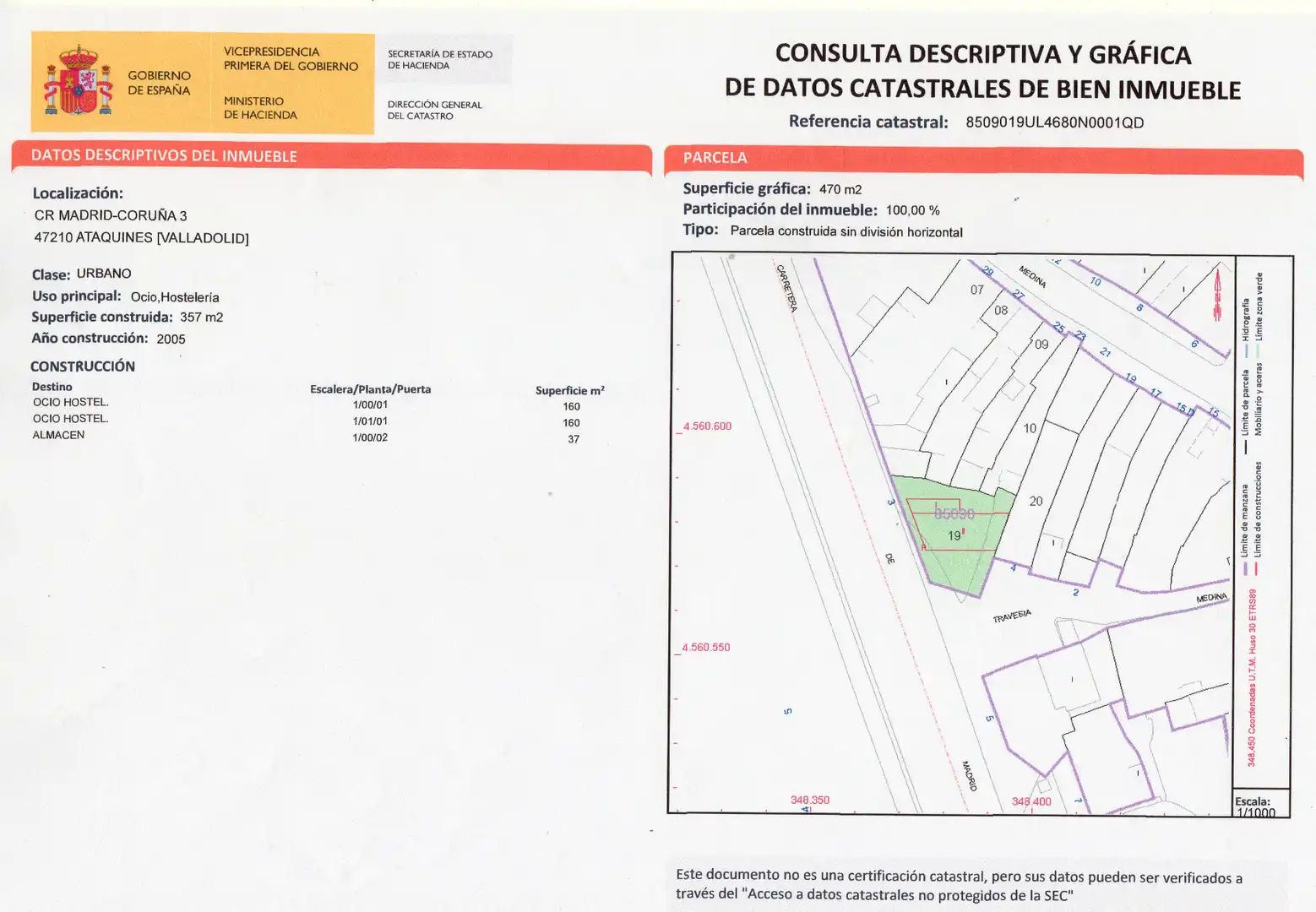Select 'VICEPRESIDENCIA PRIMERA DEL GOBIERNO' text
Screen dimensions: 1316x912
[x=291, y=59]
